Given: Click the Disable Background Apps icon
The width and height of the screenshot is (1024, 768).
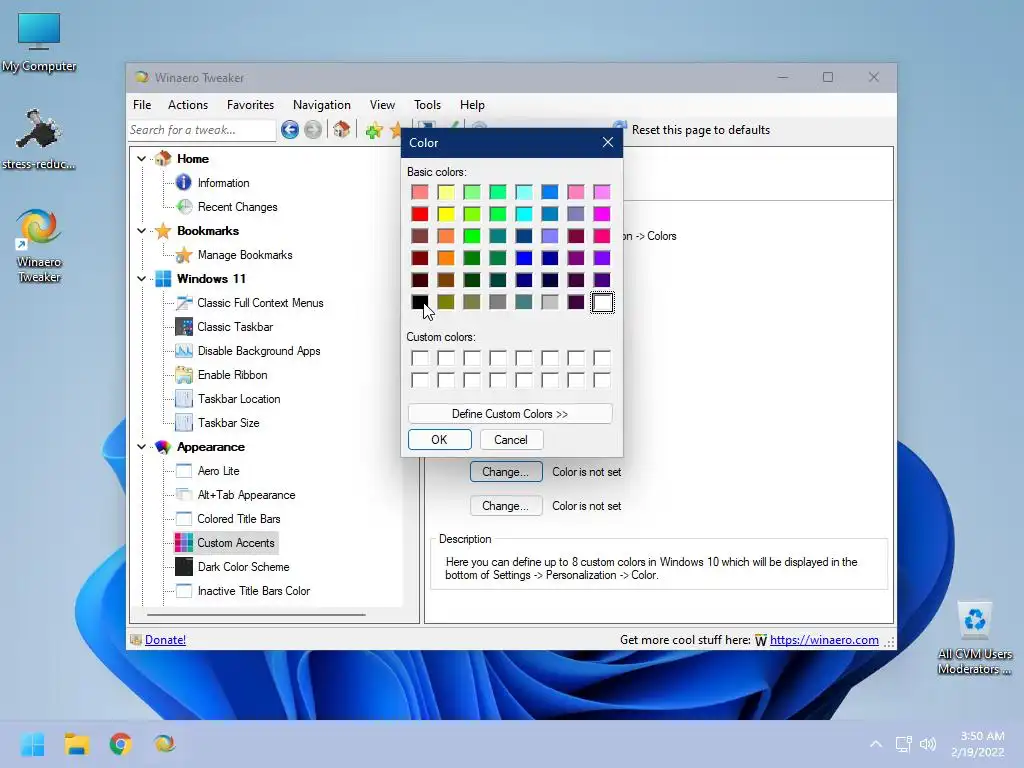Looking at the screenshot, I should coord(184,351).
